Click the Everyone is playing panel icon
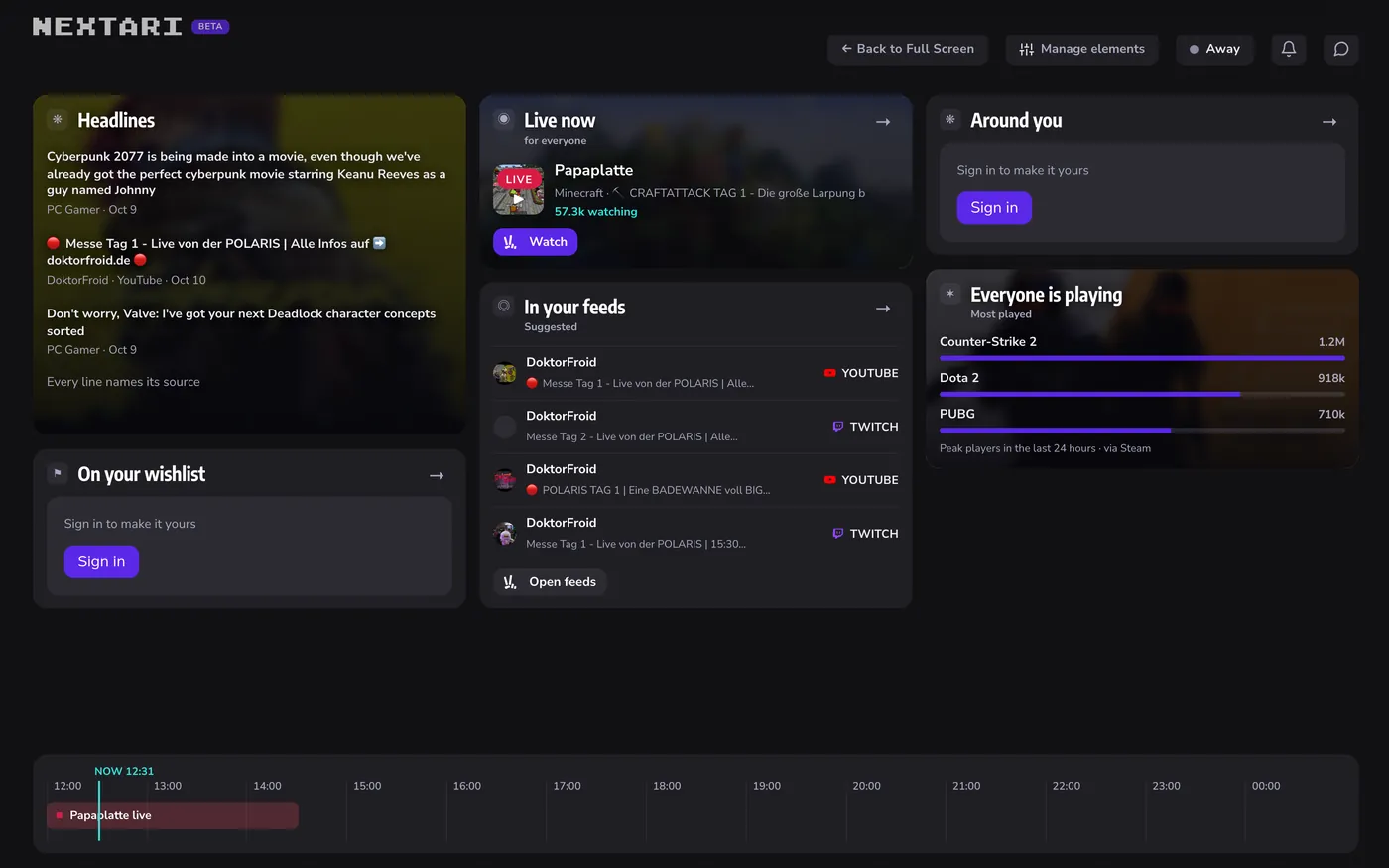Screen dimensions: 1389x868 950,294
